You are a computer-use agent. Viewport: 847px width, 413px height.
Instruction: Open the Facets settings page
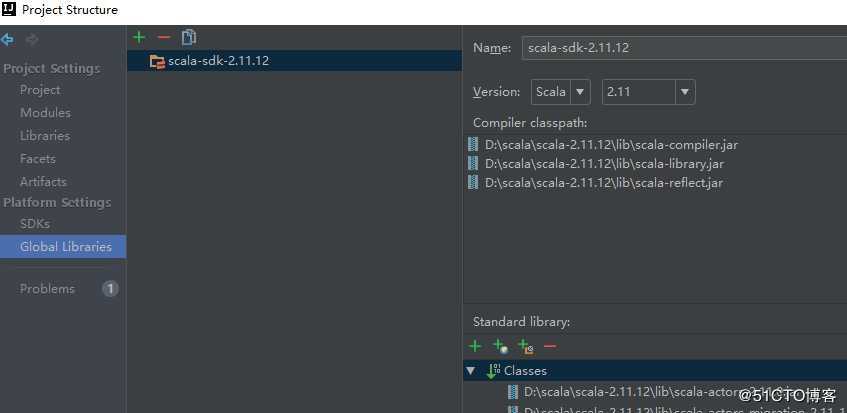click(38, 159)
